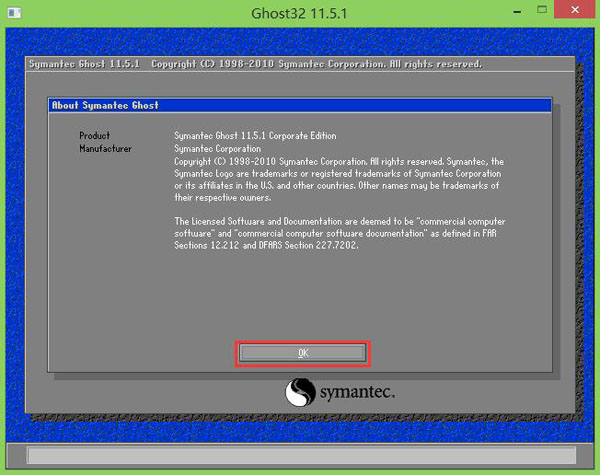Screen dimensions: 600x475
Task: Maximize the Ghost32 11.5.1 window
Action: tap(542, 10)
